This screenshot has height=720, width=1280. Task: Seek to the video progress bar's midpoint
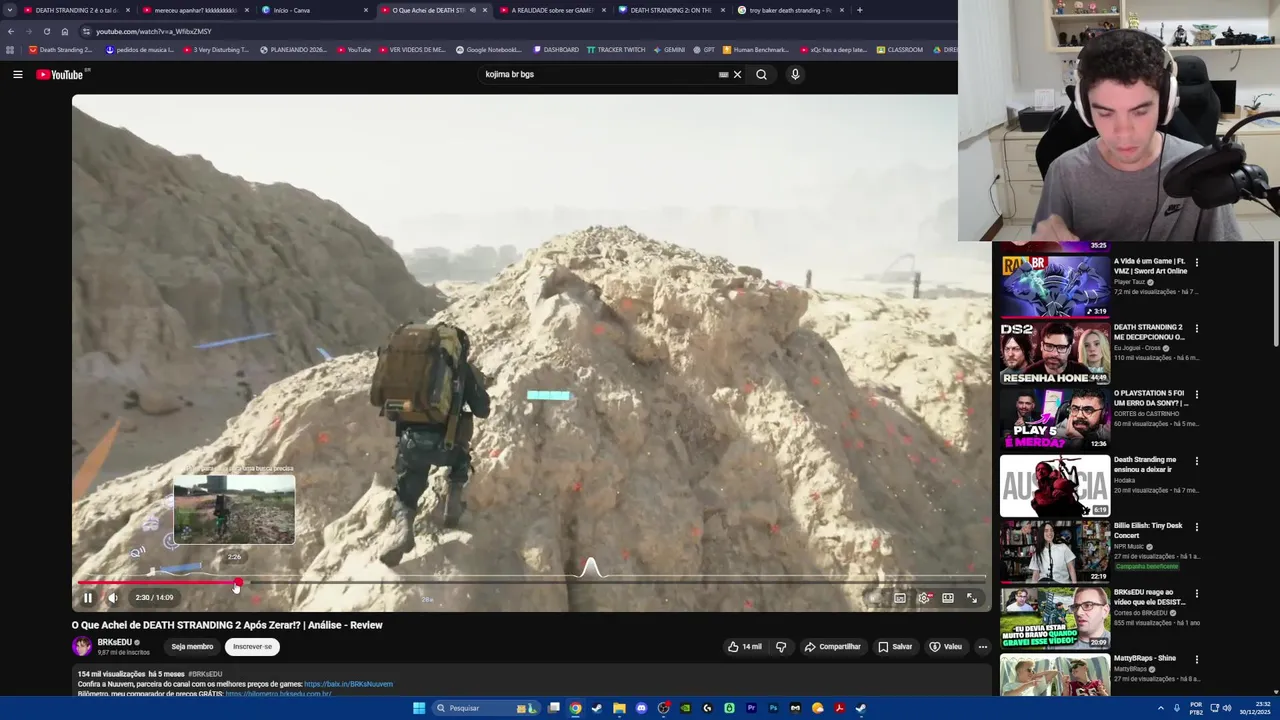(531, 583)
